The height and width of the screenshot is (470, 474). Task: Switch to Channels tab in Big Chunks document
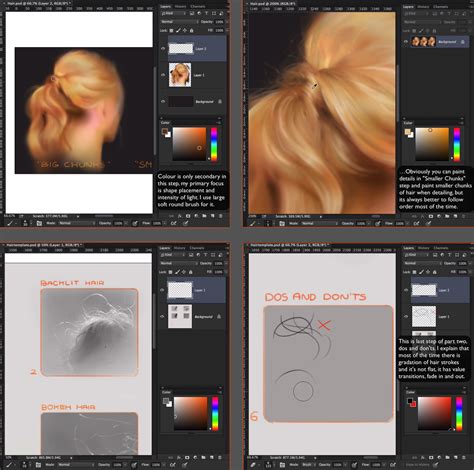tap(198, 6)
